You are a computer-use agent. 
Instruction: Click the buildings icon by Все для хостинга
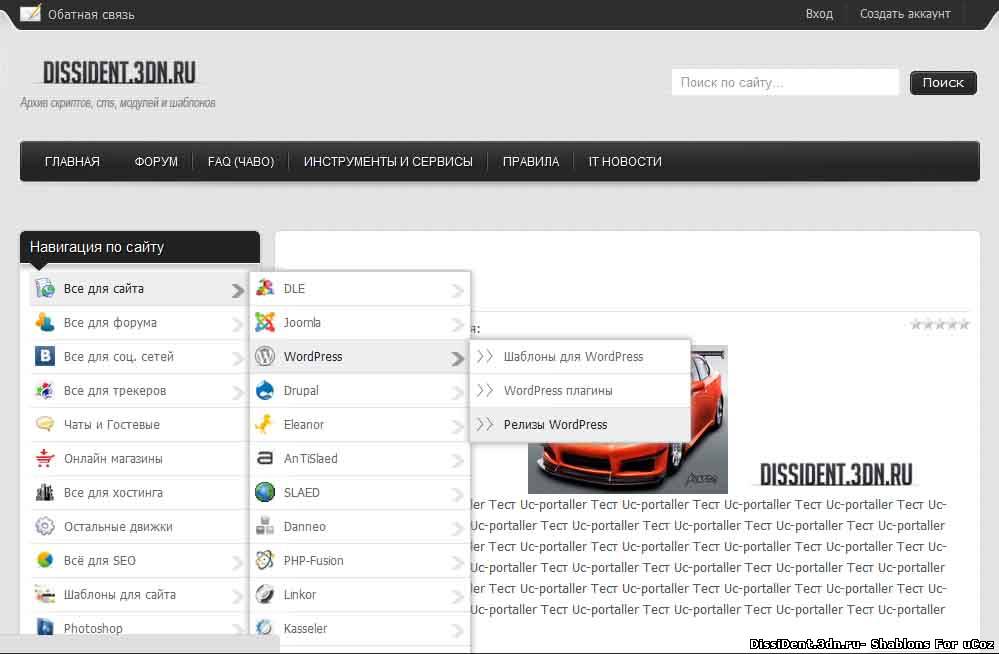point(45,492)
